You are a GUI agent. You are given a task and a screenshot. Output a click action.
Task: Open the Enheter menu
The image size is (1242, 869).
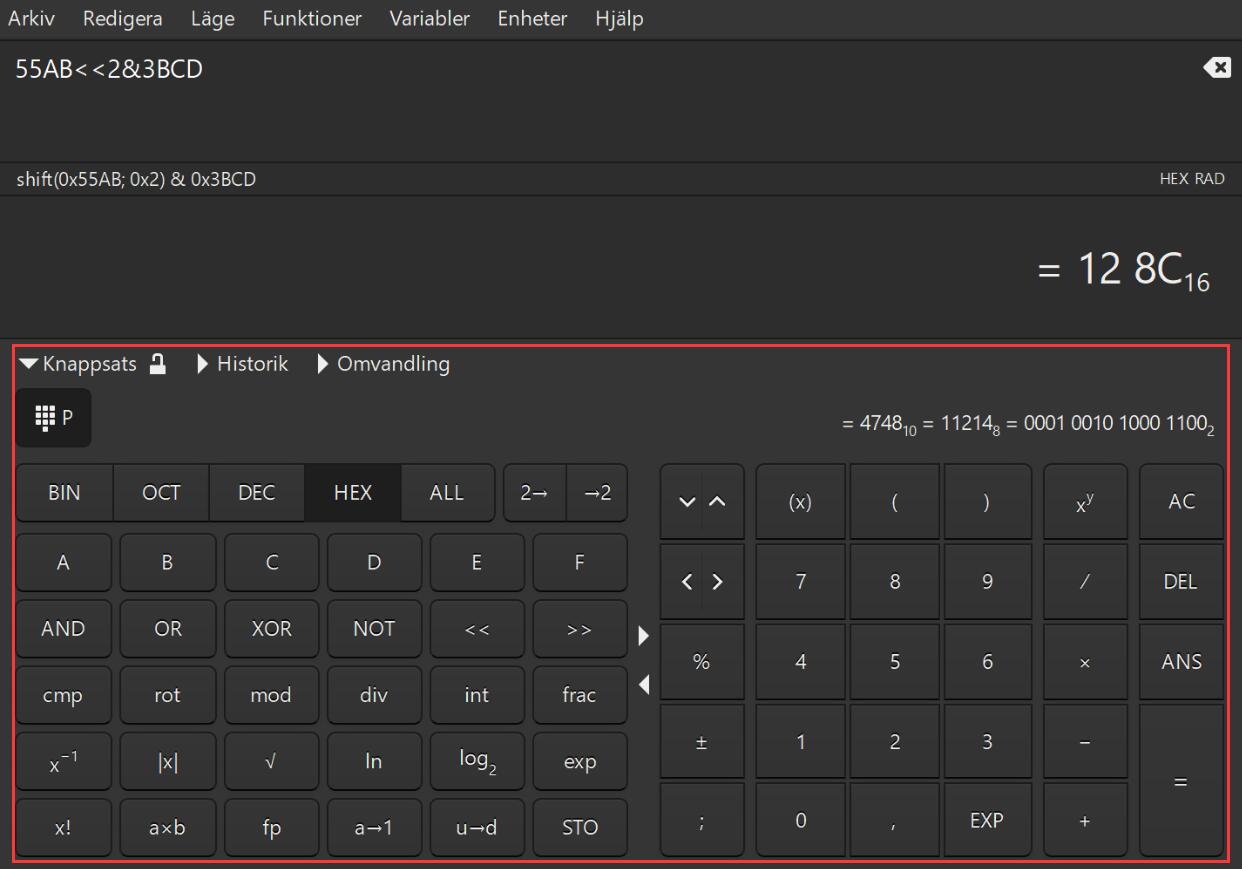(x=532, y=19)
